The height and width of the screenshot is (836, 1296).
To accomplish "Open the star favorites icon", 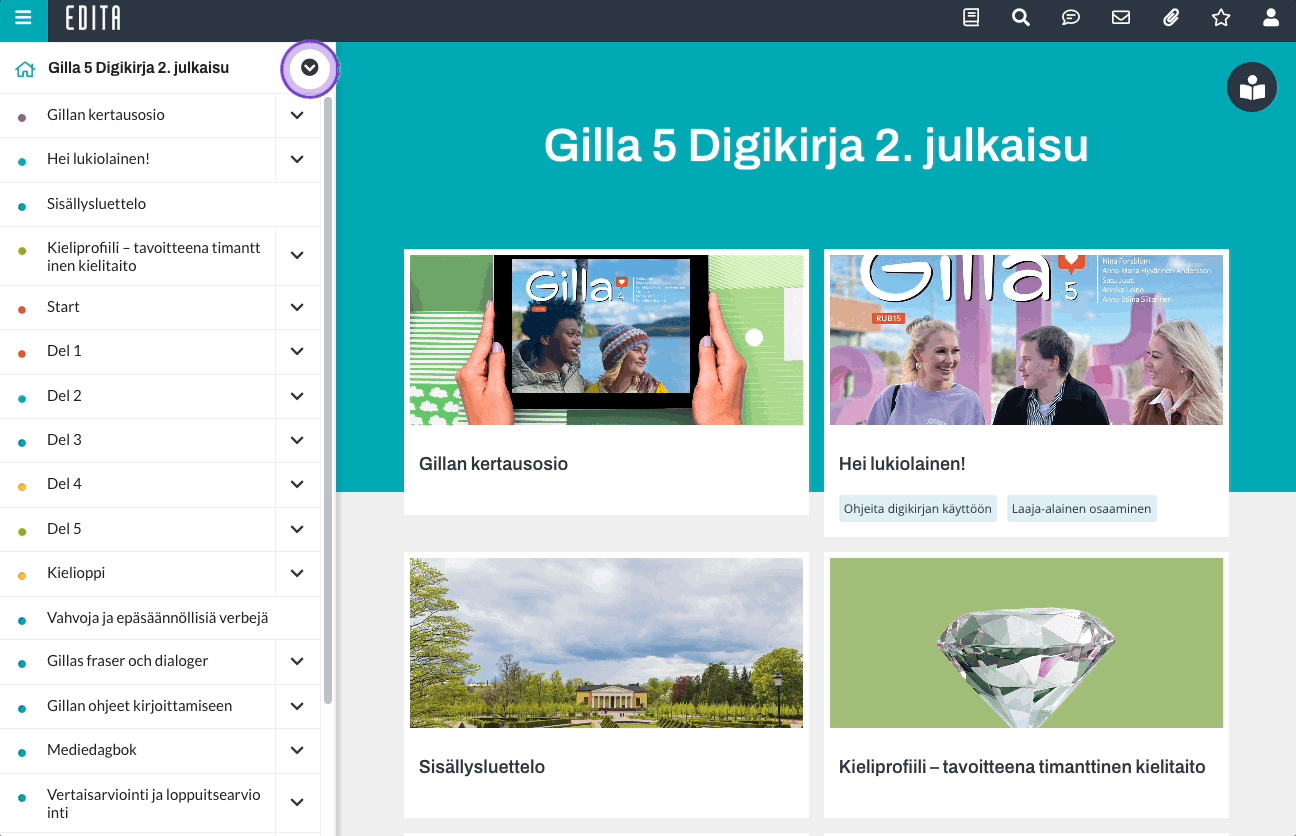I will click(1221, 17).
